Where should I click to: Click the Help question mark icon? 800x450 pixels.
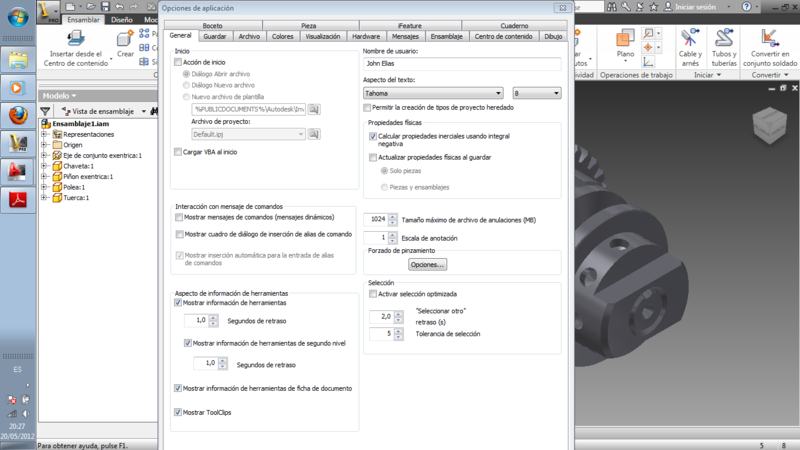point(746,7)
